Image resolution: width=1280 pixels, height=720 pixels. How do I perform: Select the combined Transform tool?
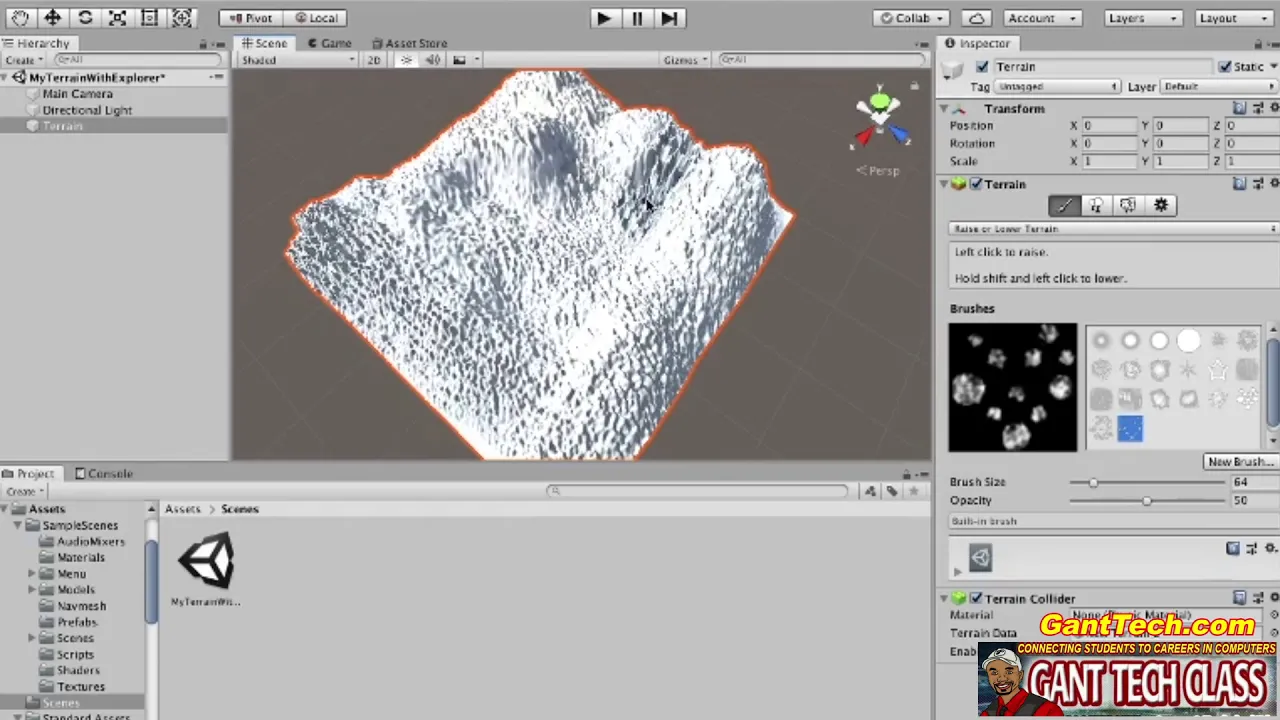click(181, 18)
